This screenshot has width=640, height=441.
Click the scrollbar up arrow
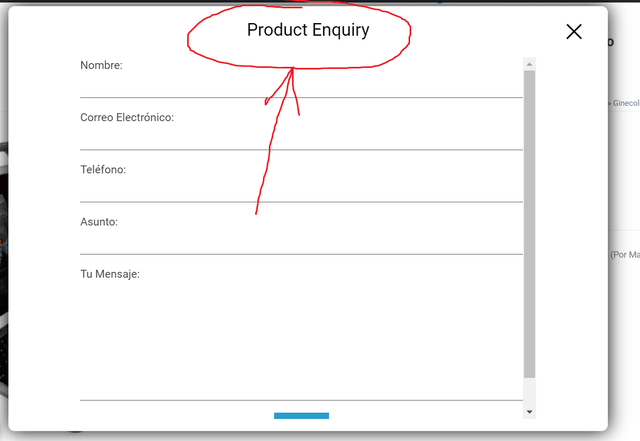tap(529, 64)
